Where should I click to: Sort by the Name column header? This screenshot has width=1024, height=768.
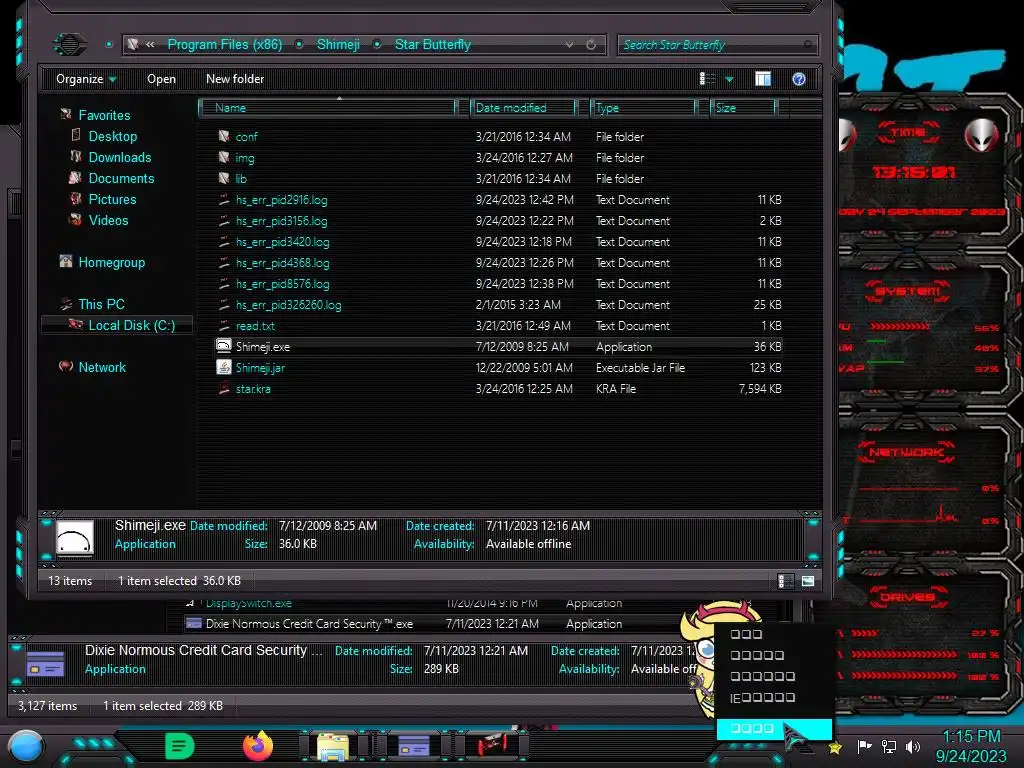(x=327, y=108)
